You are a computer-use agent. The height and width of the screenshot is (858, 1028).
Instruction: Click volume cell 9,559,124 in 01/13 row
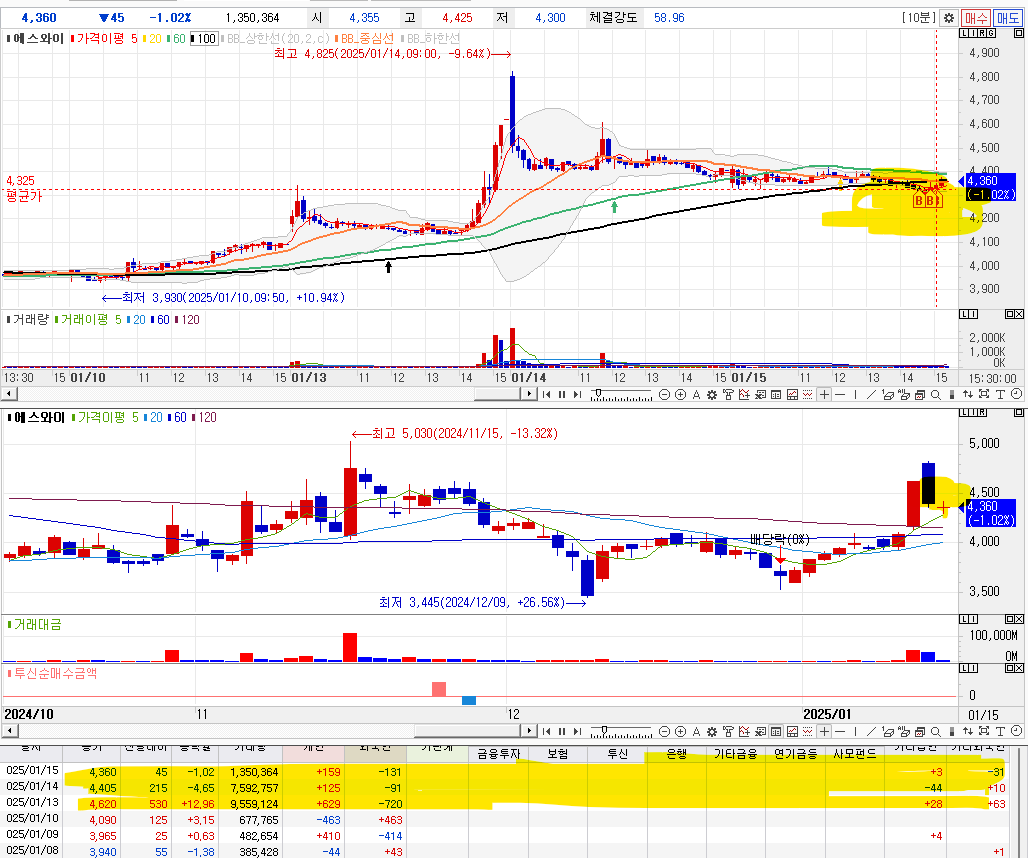pos(254,804)
